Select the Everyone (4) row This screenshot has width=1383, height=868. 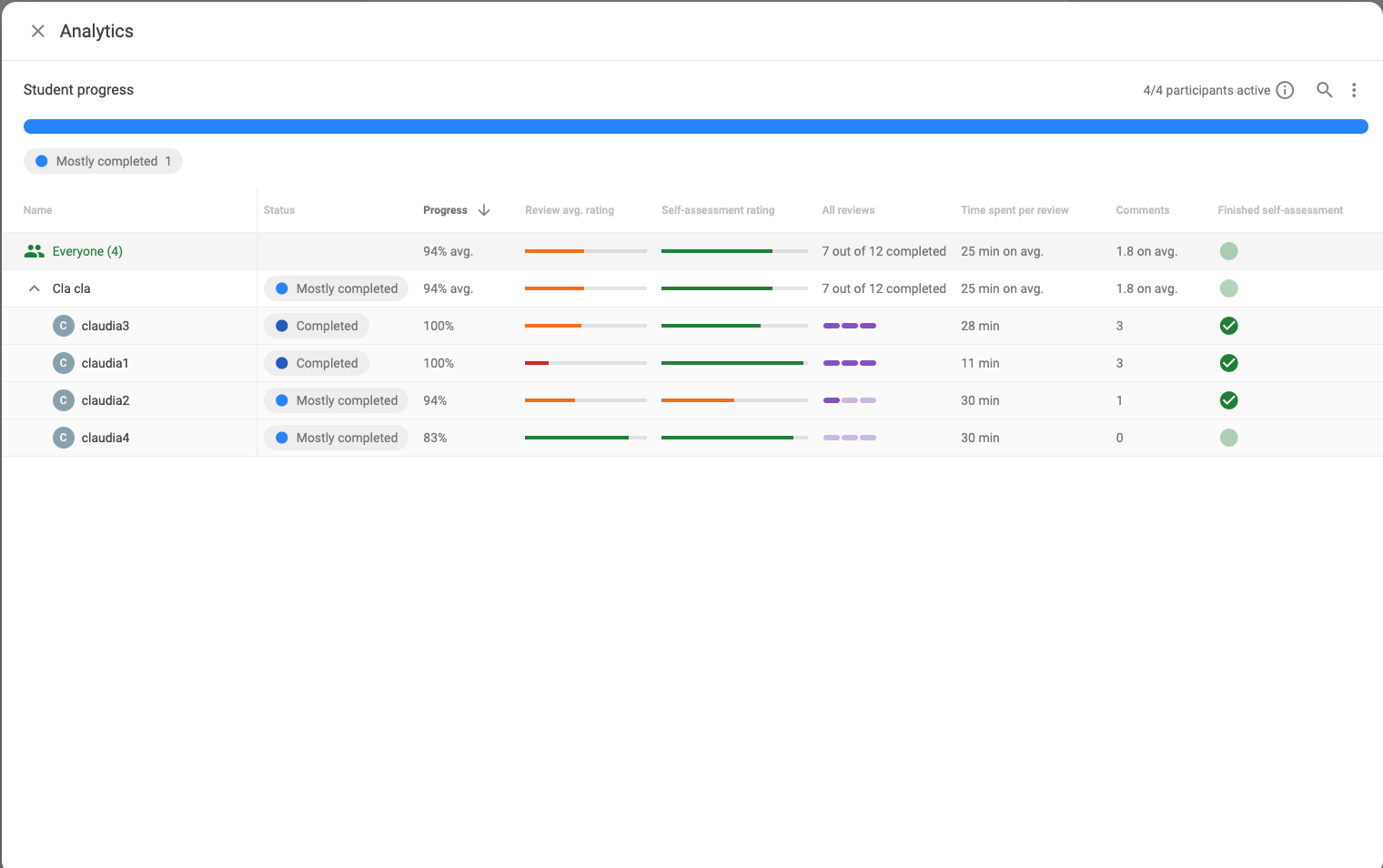691,251
